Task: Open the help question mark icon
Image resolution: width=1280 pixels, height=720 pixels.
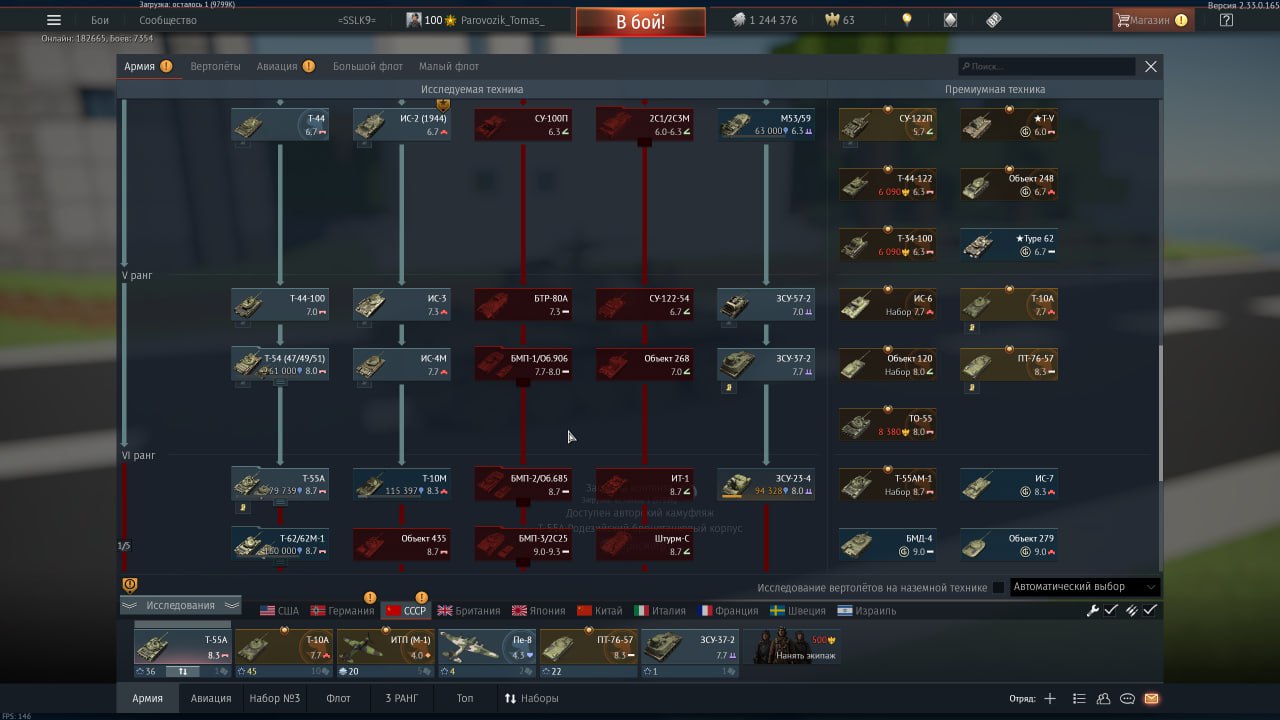Action: [x=1226, y=20]
